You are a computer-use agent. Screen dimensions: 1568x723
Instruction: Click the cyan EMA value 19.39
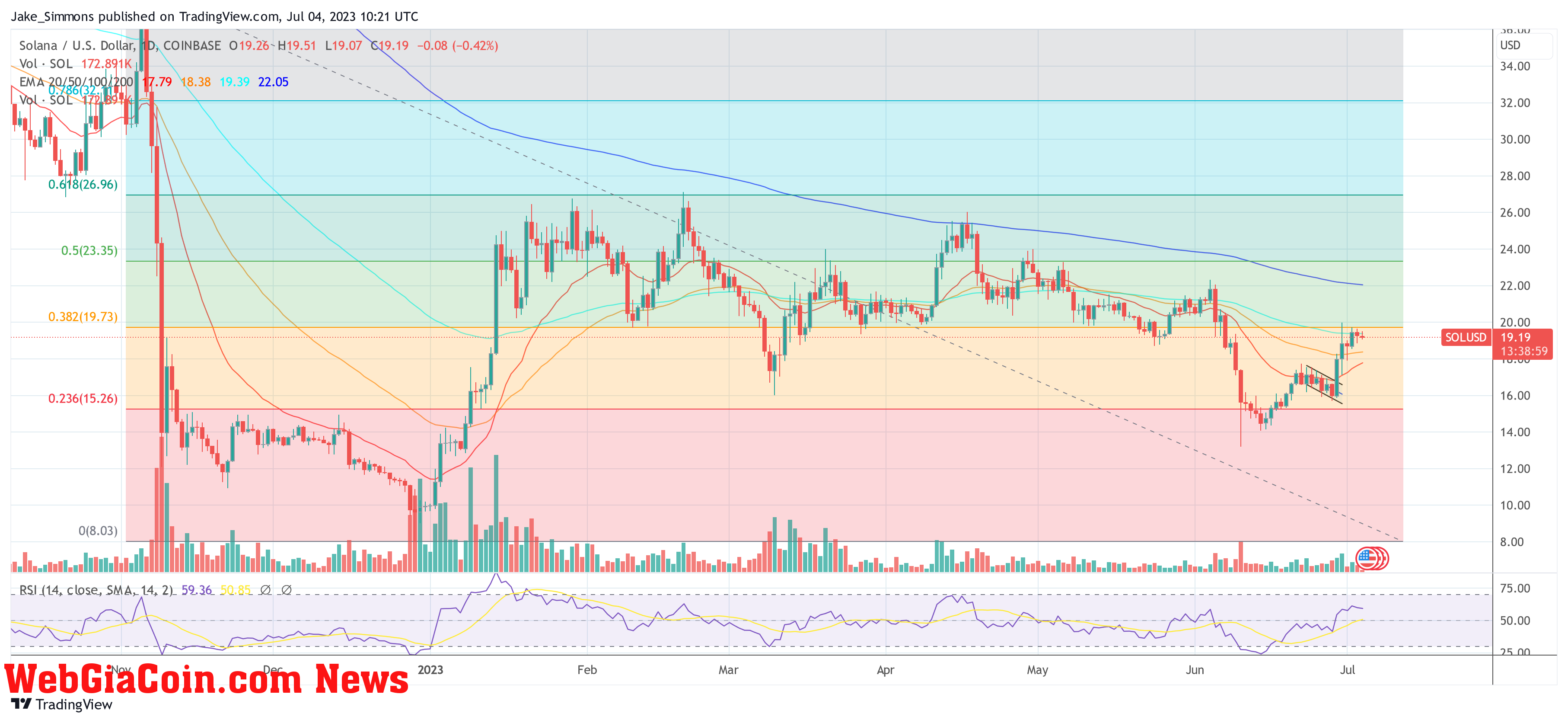point(234,82)
